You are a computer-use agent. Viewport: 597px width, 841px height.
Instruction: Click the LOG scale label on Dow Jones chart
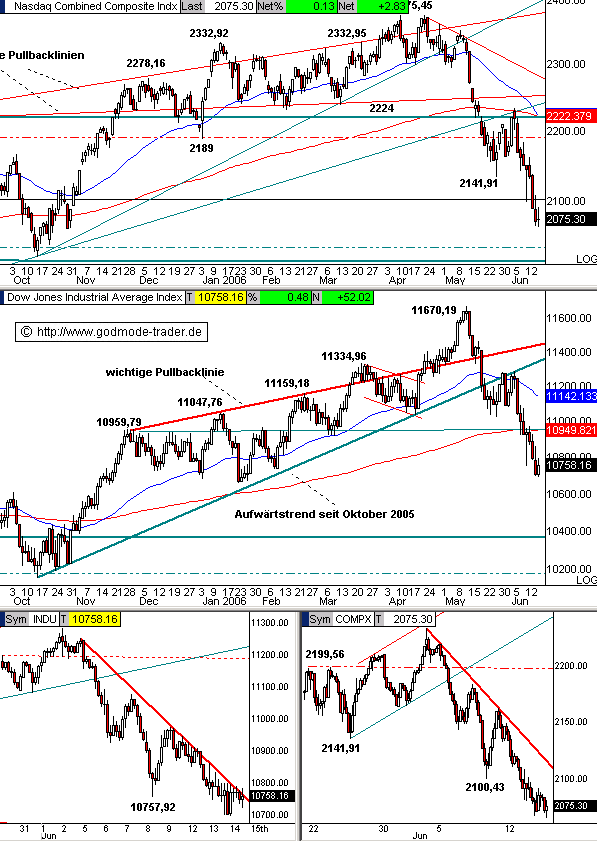[586, 580]
